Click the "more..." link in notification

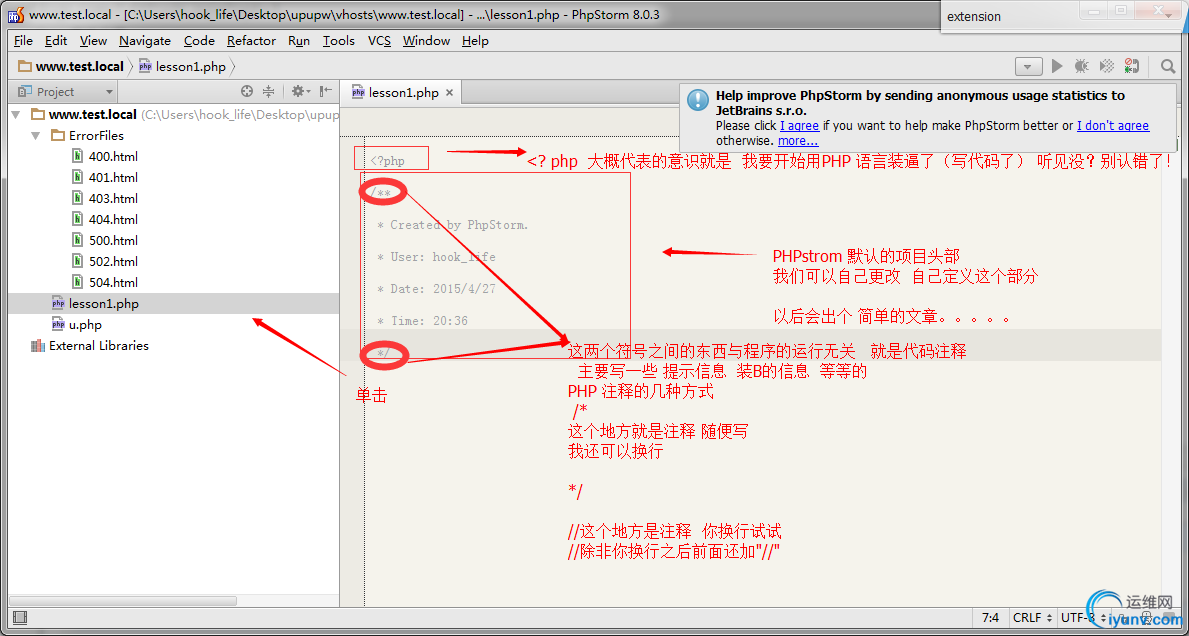click(x=798, y=140)
